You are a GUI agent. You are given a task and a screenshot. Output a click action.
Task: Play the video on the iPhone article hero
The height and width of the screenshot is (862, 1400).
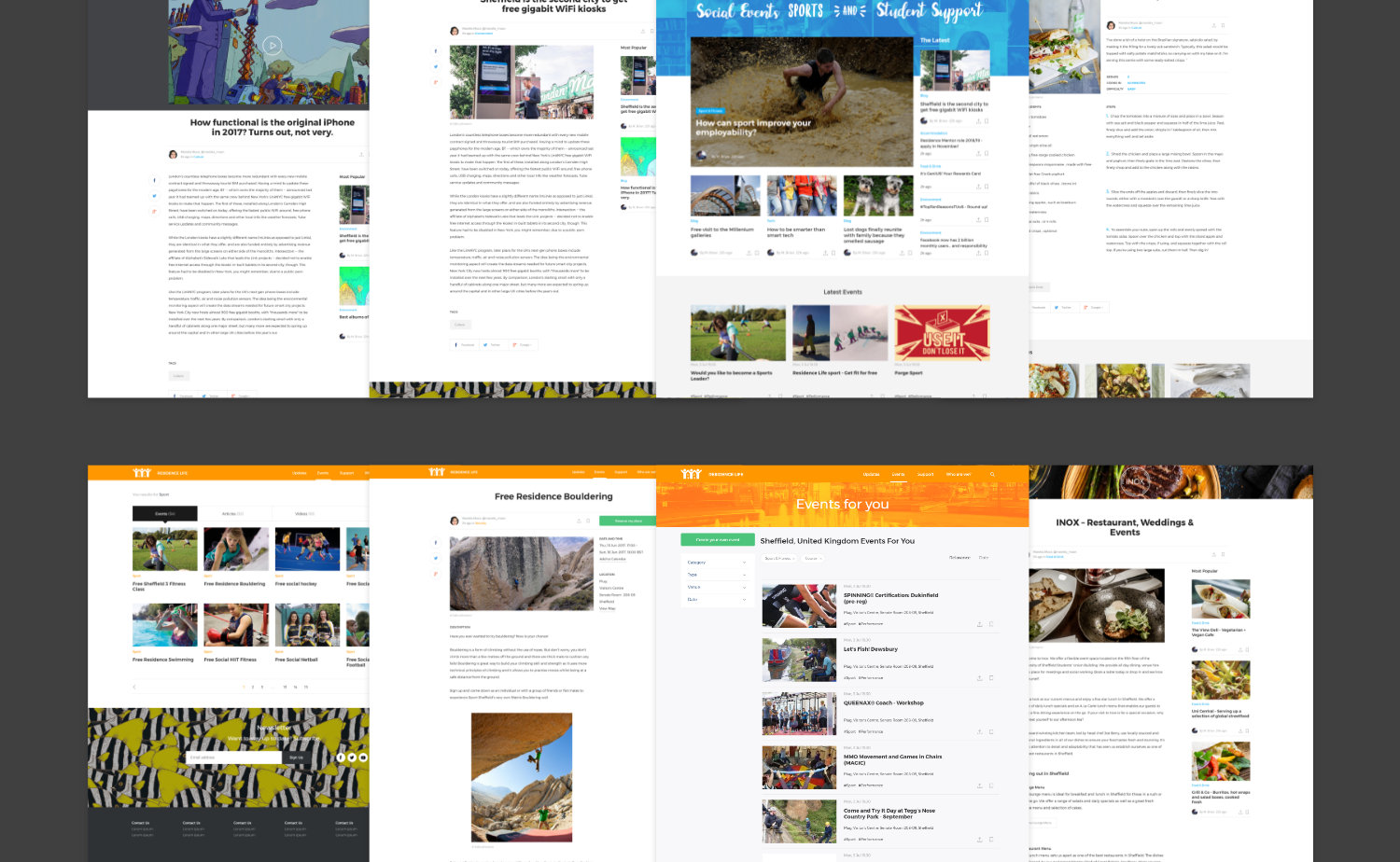[x=272, y=45]
